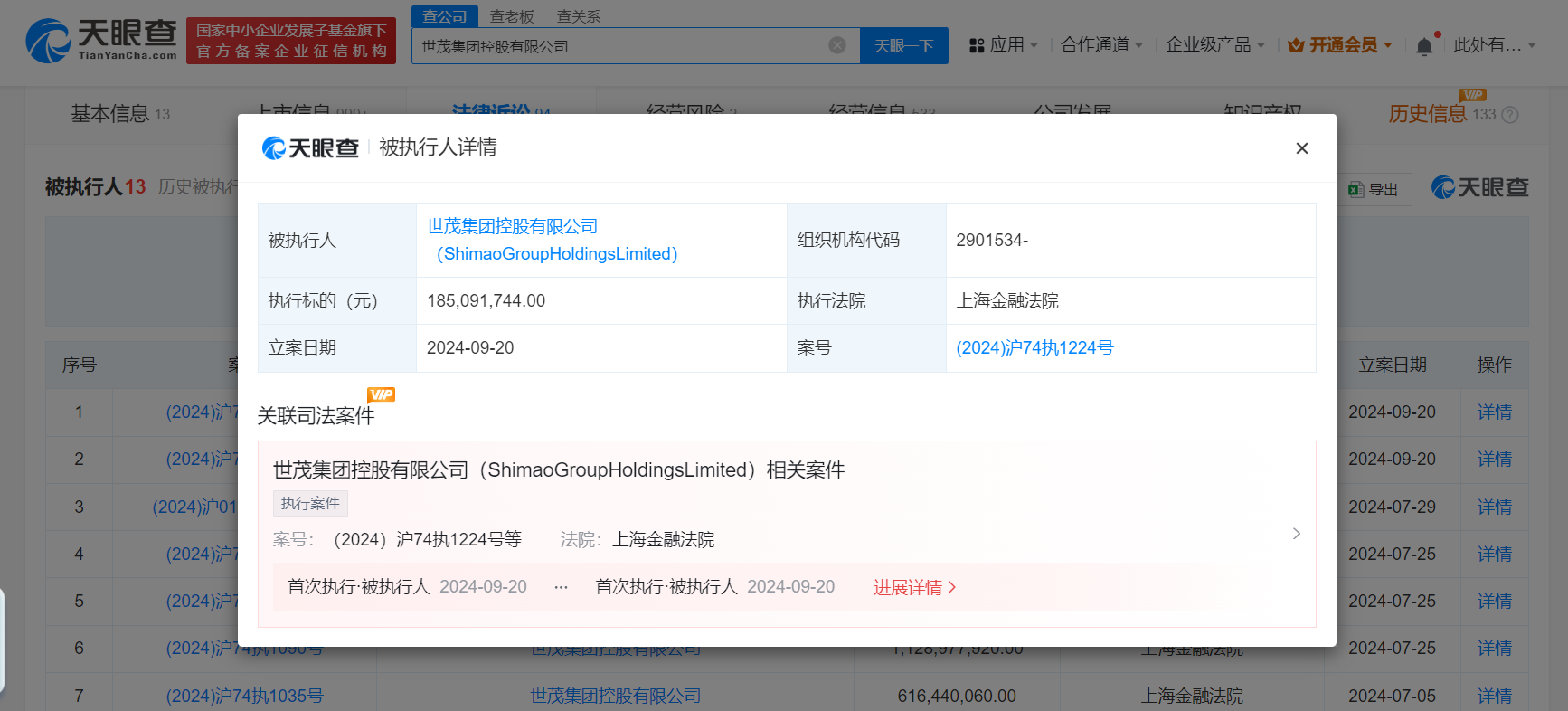
Task: Click the 国家中小企业发展子基金 red banner
Action: point(291,41)
